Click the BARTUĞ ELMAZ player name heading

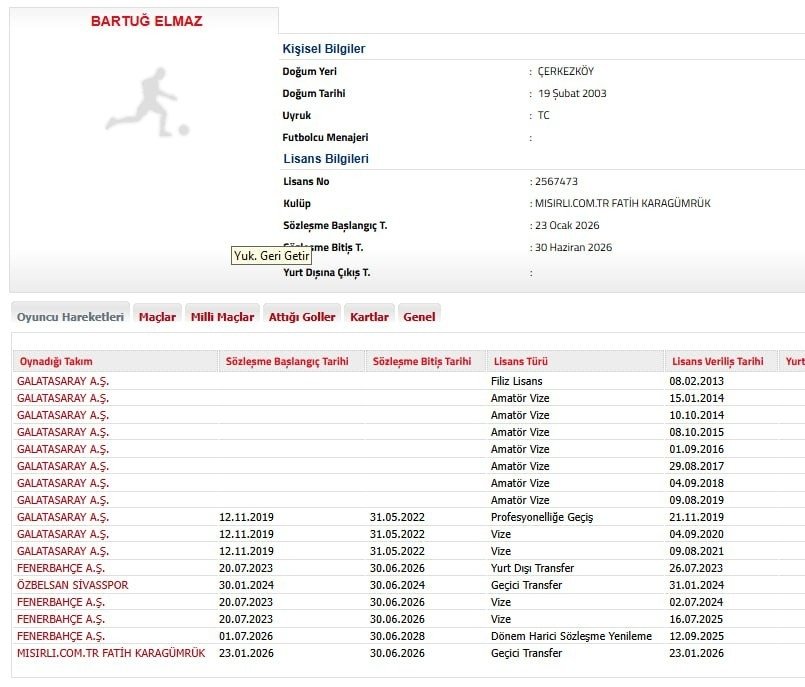pyautogui.click(x=146, y=21)
